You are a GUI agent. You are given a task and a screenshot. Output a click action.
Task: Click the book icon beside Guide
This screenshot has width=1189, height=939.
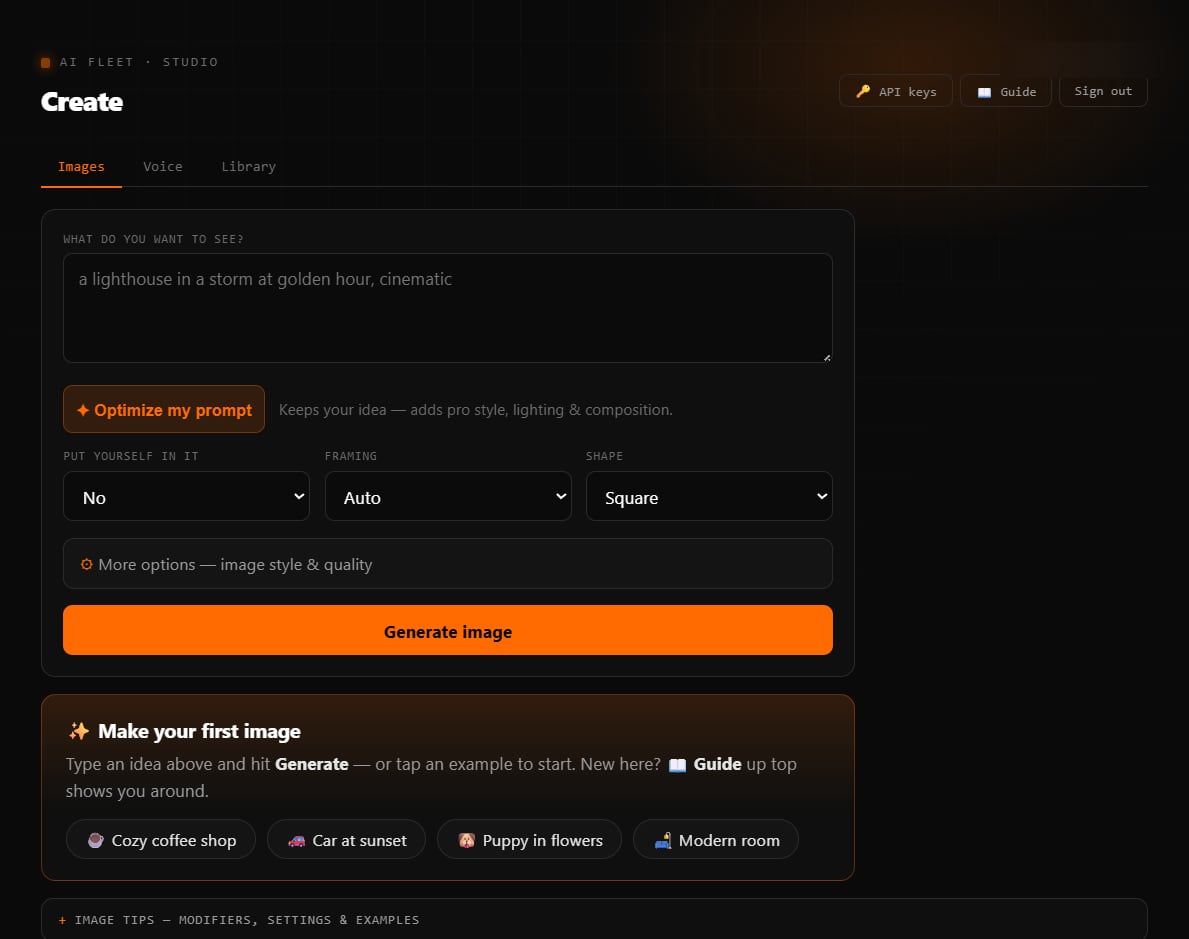click(x=984, y=92)
